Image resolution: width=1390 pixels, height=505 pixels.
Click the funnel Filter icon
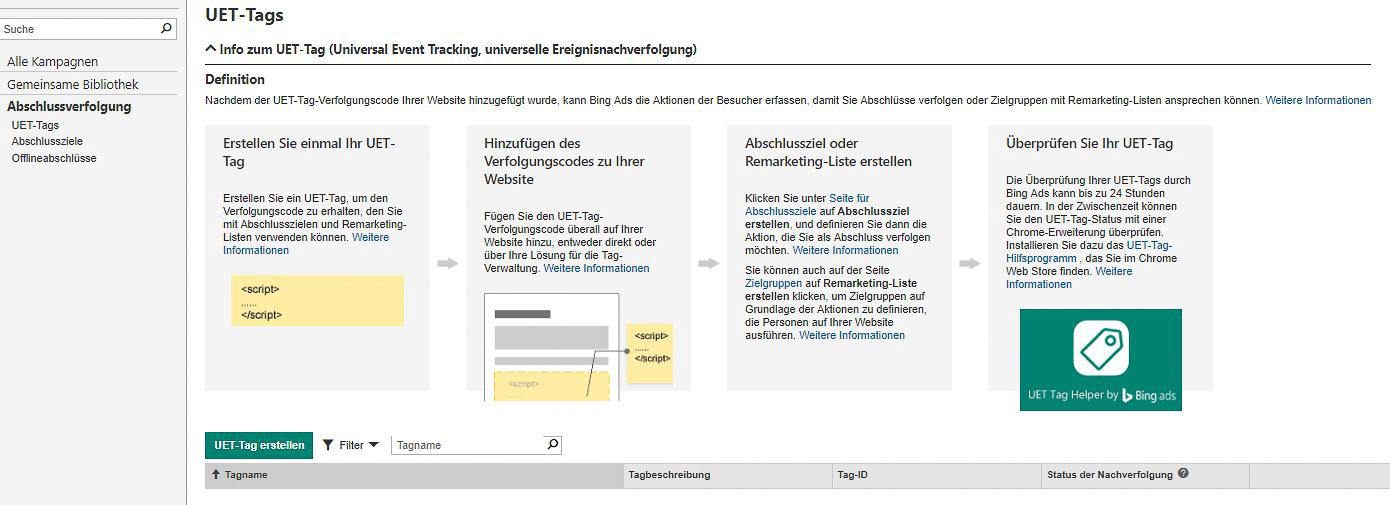327,445
